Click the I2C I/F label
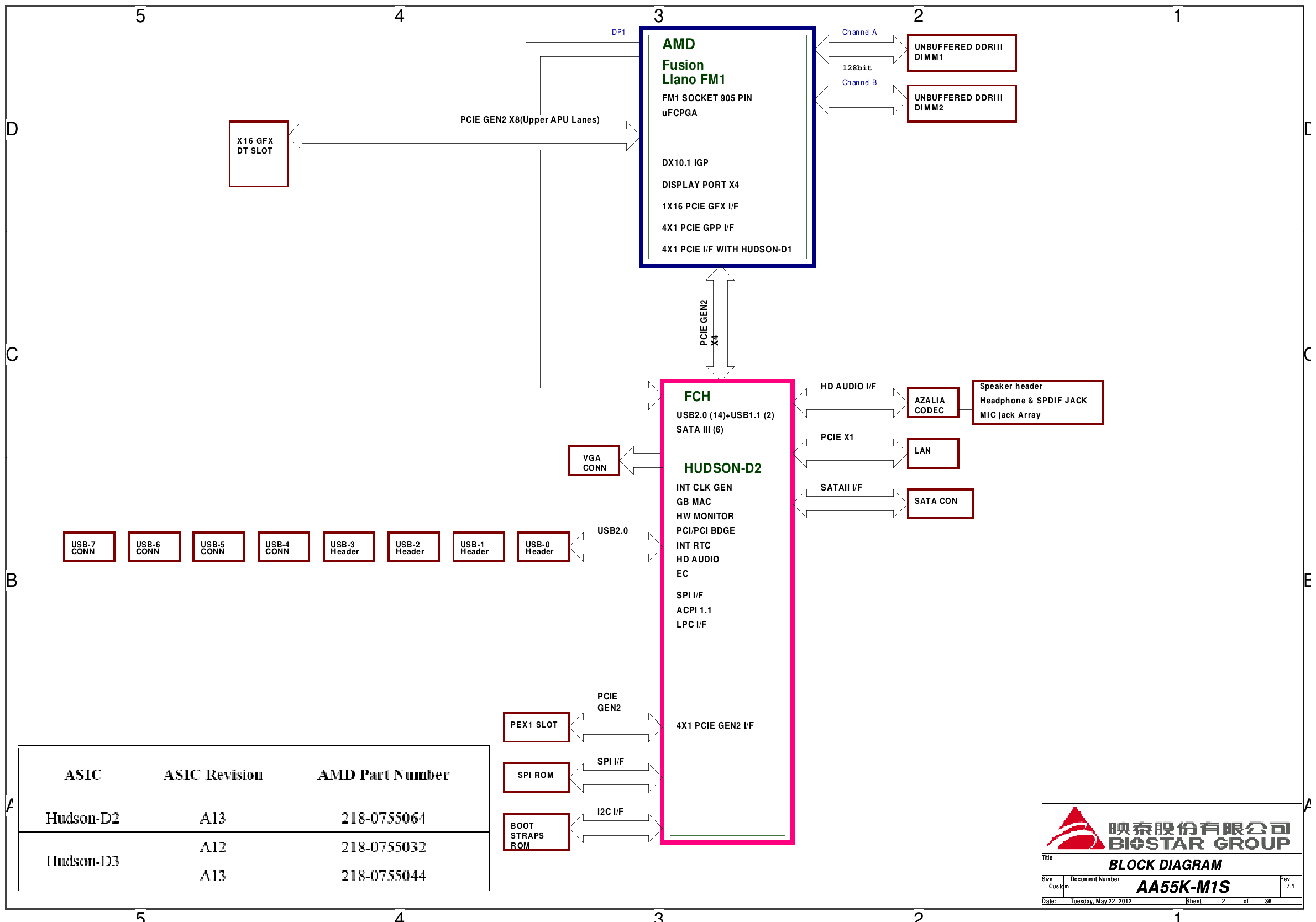Image resolution: width=1316 pixels, height=922 pixels. (610, 812)
